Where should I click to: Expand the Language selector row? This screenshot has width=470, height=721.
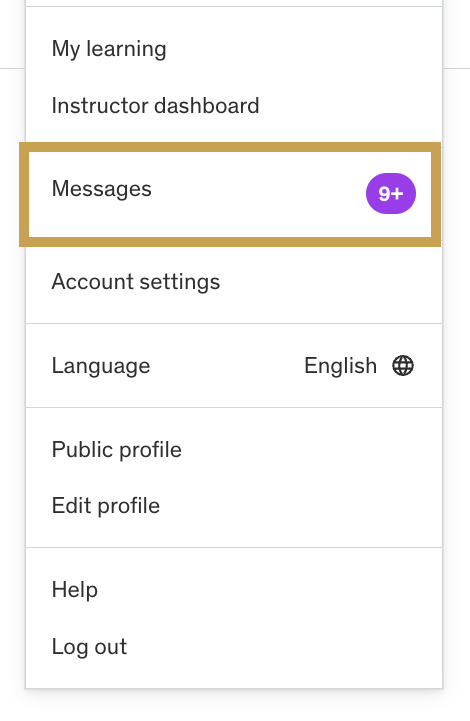click(x=234, y=366)
